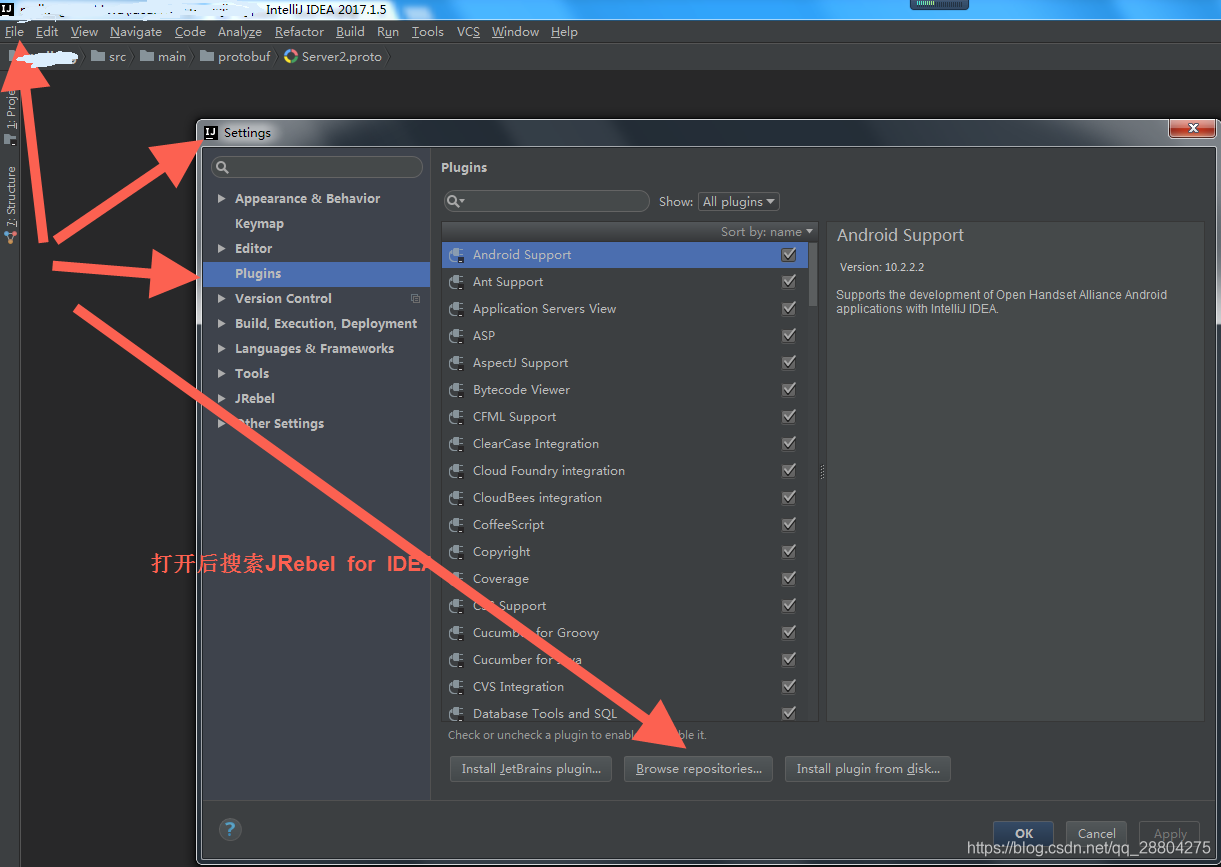Open the Build menu

click(350, 32)
